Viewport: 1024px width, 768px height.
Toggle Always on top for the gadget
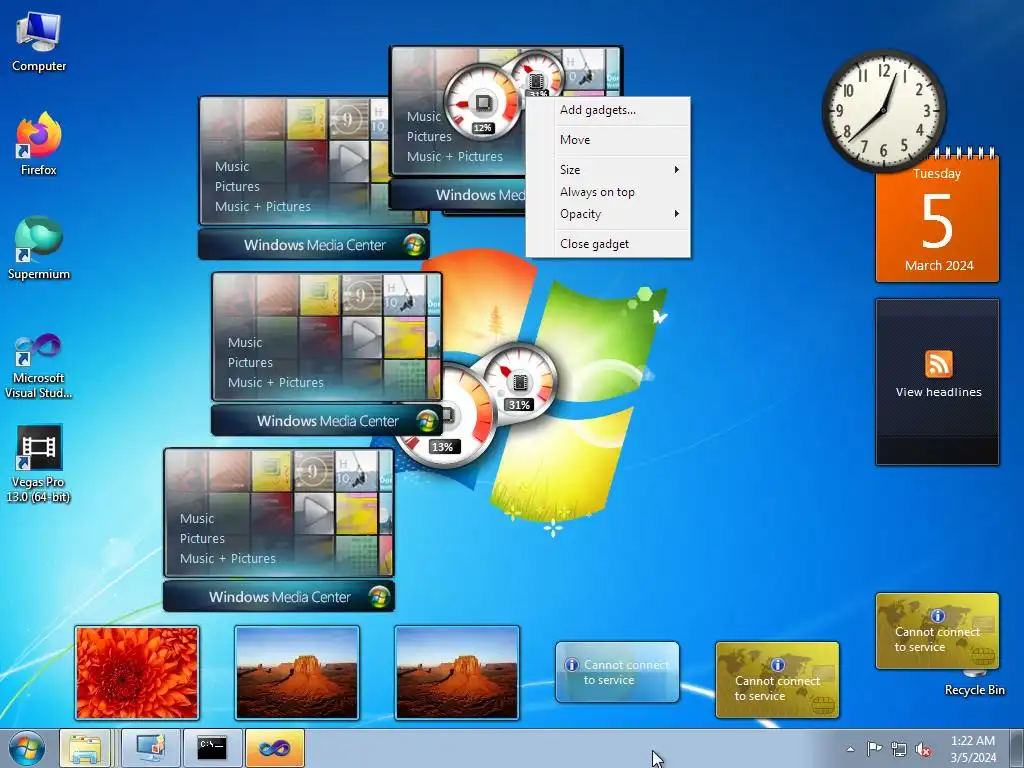coord(608,192)
